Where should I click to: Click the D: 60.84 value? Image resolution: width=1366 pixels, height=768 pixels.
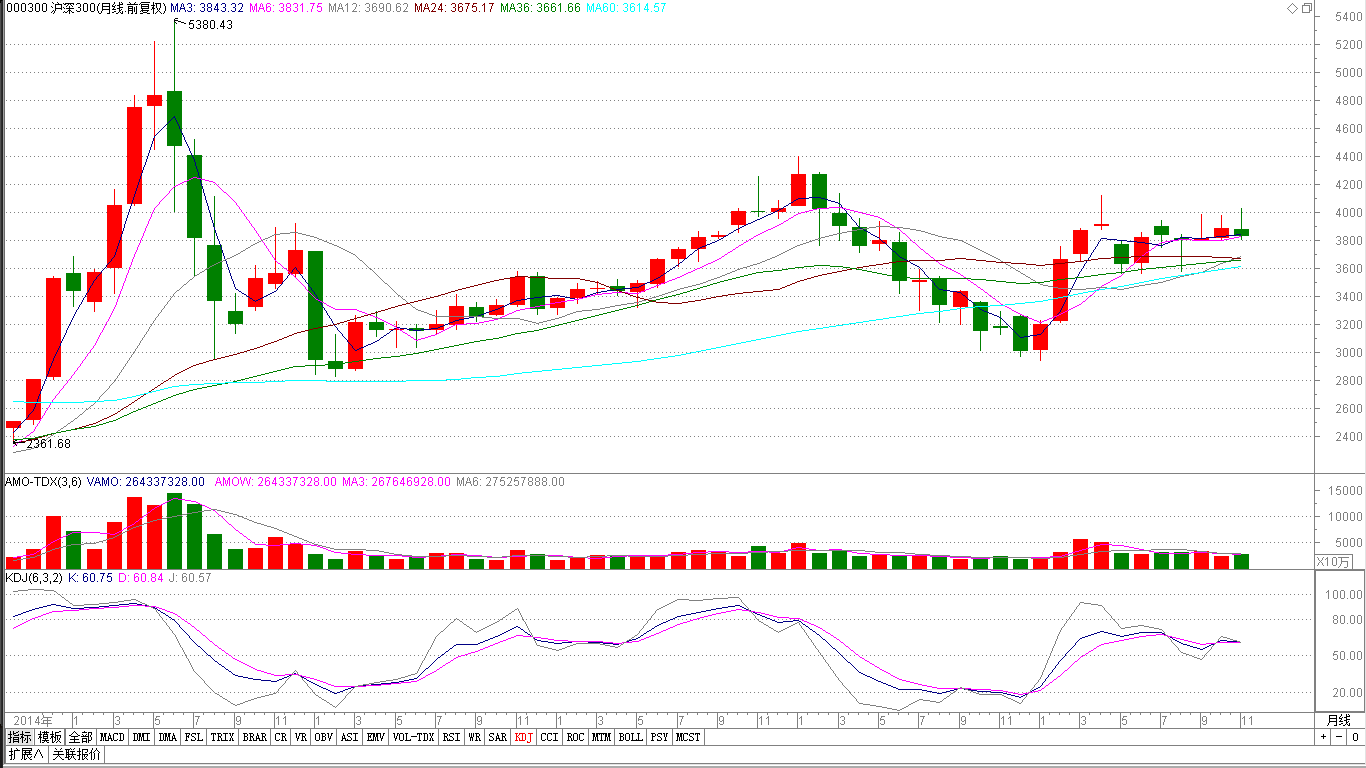click(x=142, y=578)
